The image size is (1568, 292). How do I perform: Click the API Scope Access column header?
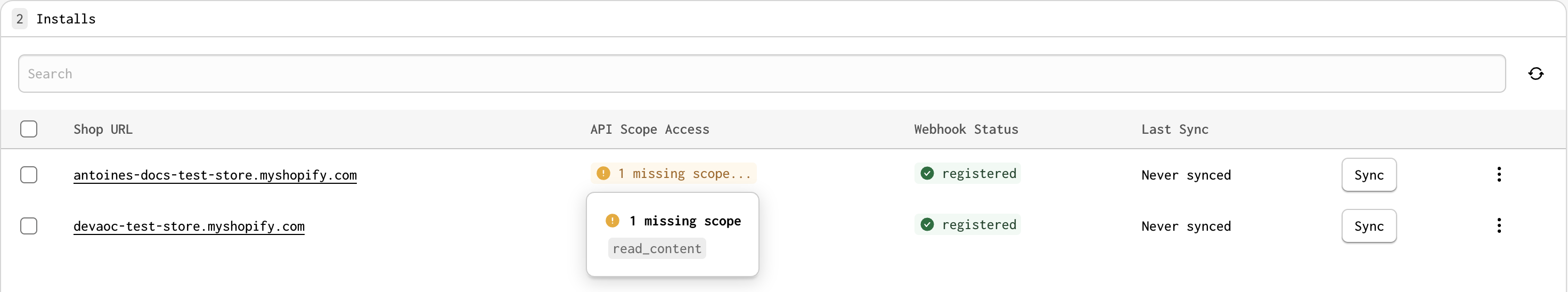(x=649, y=129)
